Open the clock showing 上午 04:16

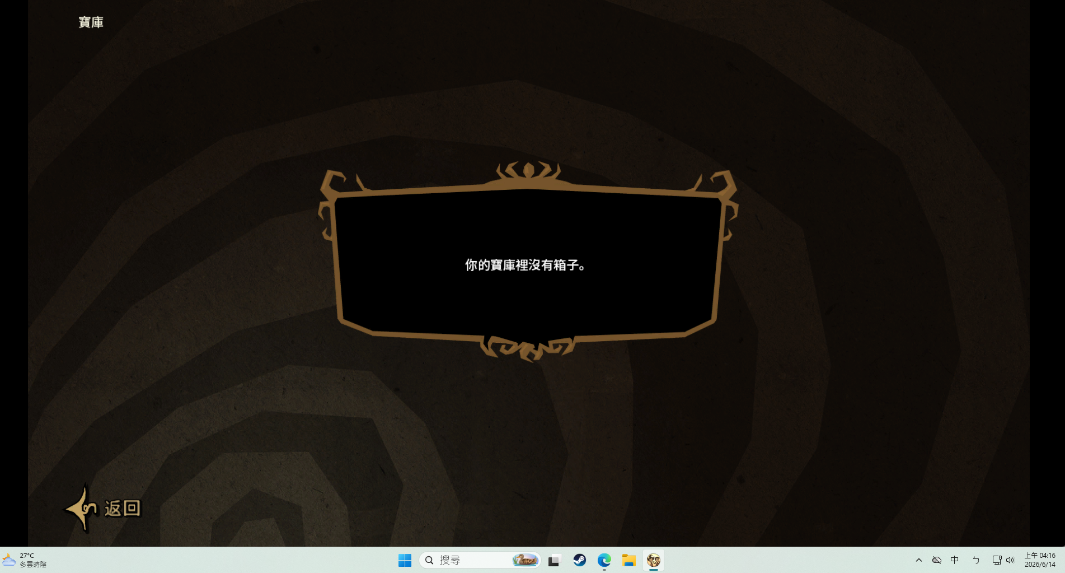click(x=1040, y=560)
